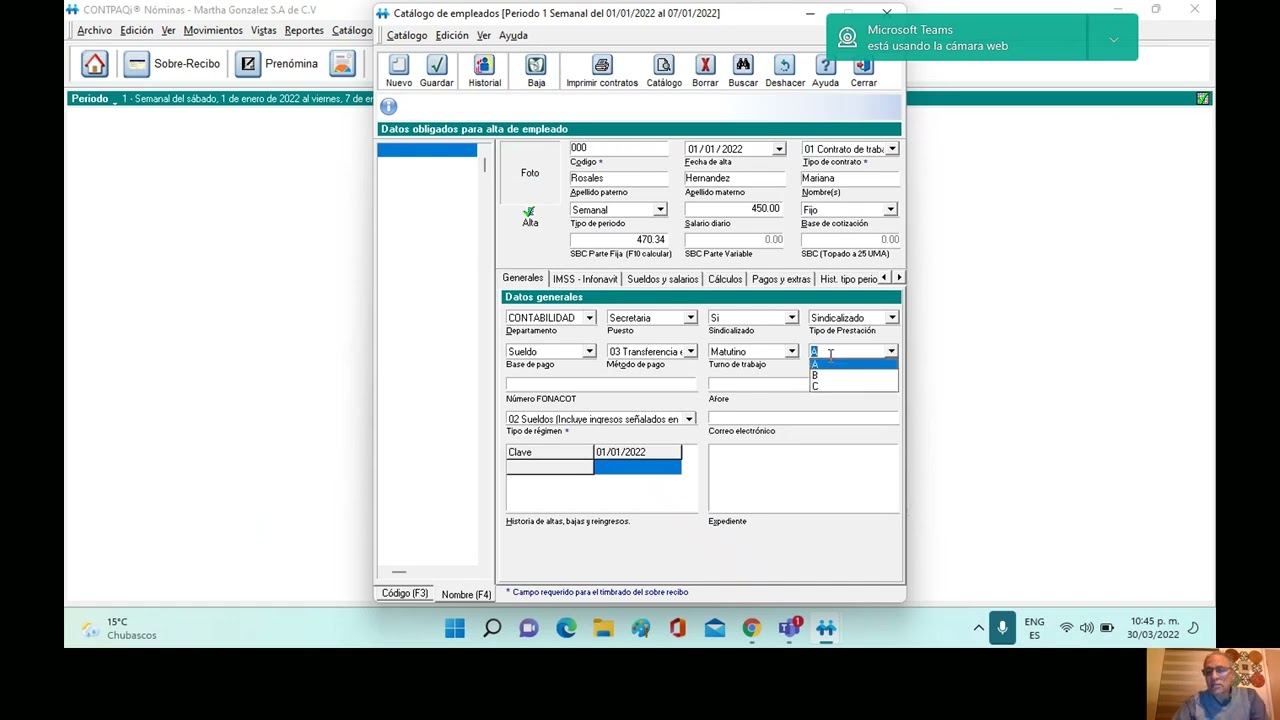The image size is (1280, 720).
Task: Open Movimientos menu in main window
Action: pyautogui.click(x=213, y=30)
